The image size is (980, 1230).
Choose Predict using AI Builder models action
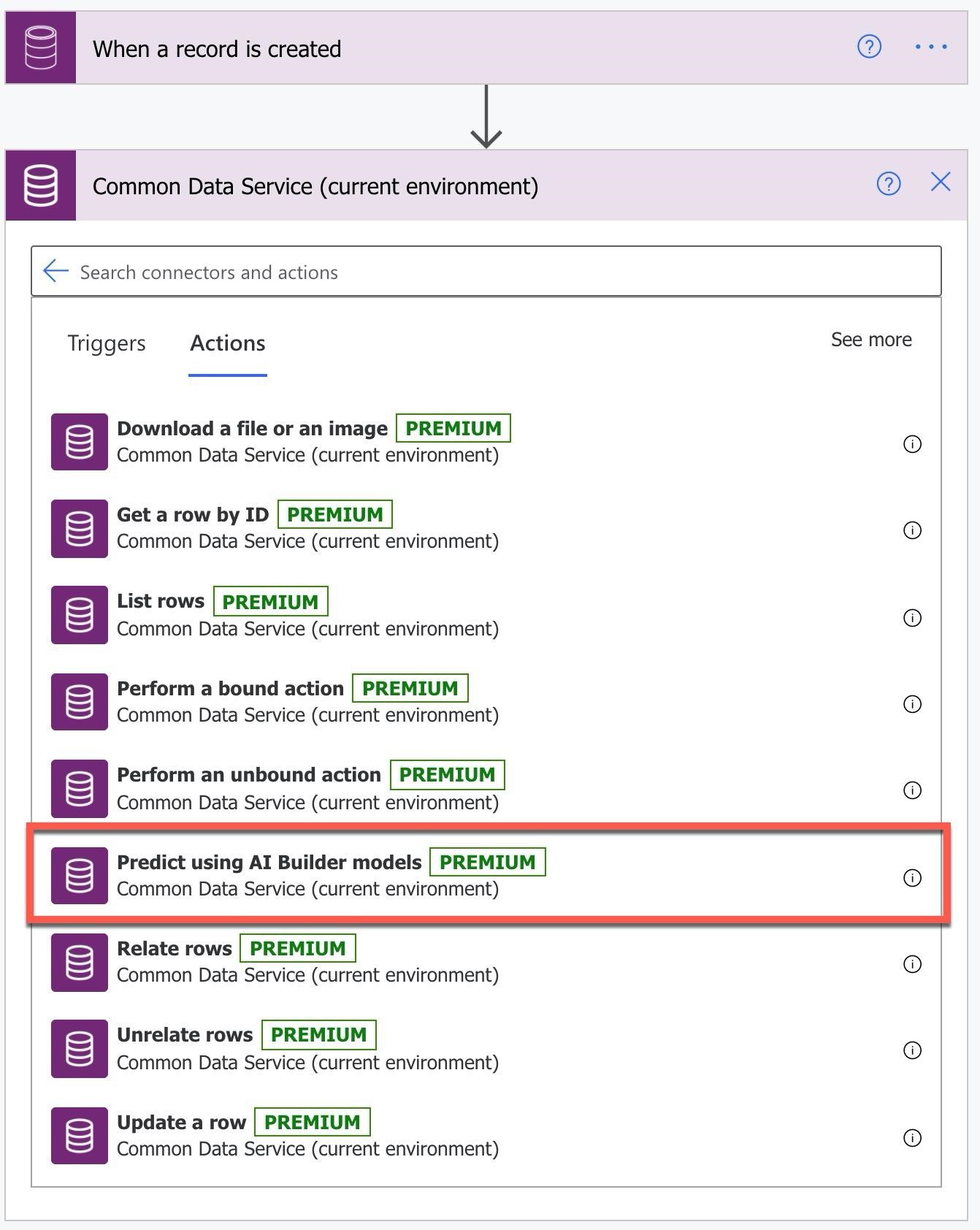486,875
